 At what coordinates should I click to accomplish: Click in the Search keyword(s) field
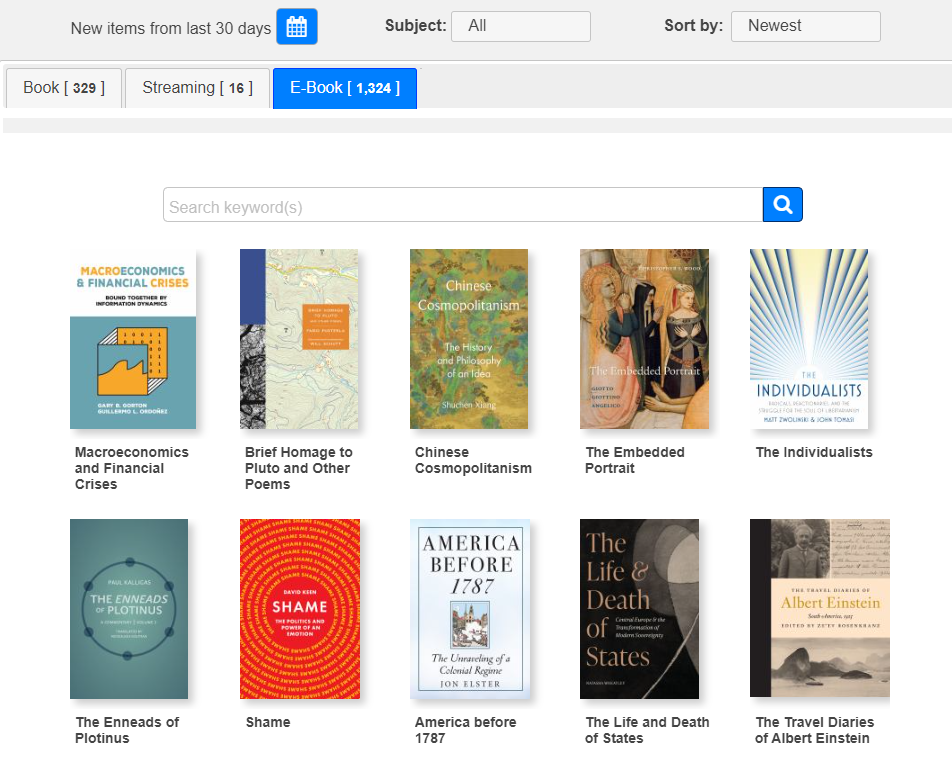pyautogui.click(x=462, y=206)
